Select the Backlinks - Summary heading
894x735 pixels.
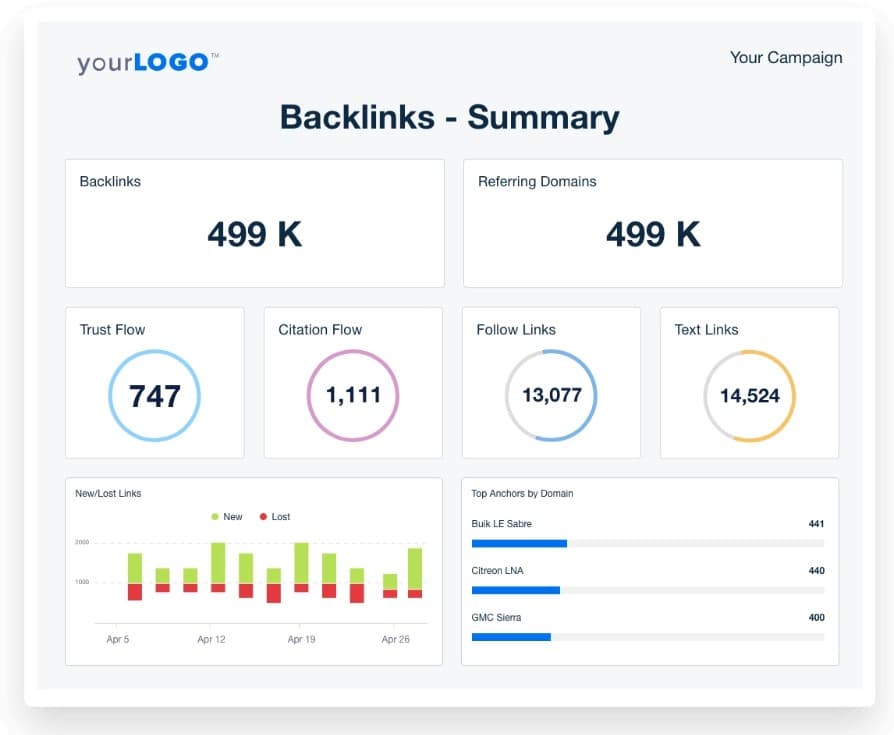click(449, 117)
